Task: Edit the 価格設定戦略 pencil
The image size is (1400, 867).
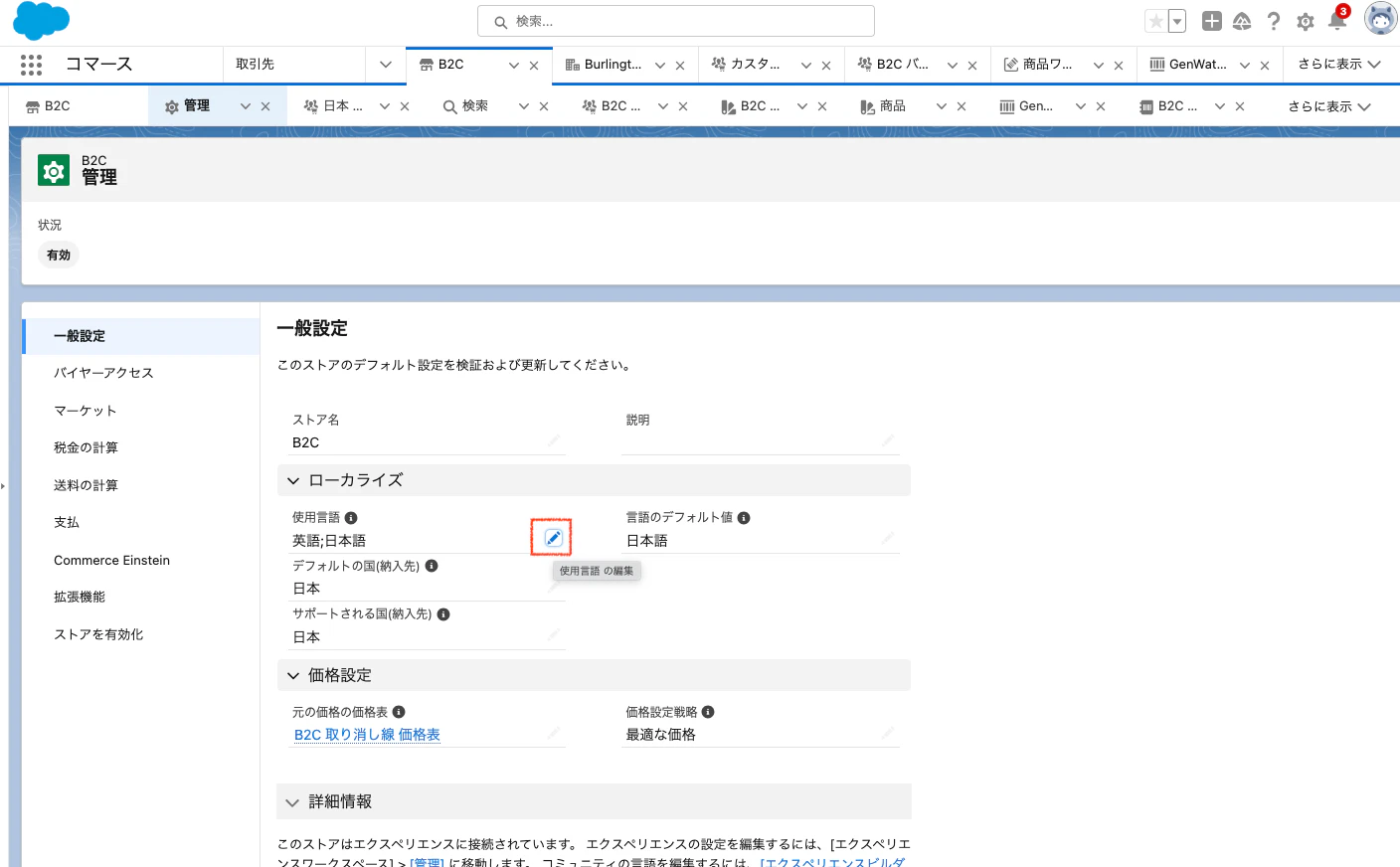Action: click(888, 733)
